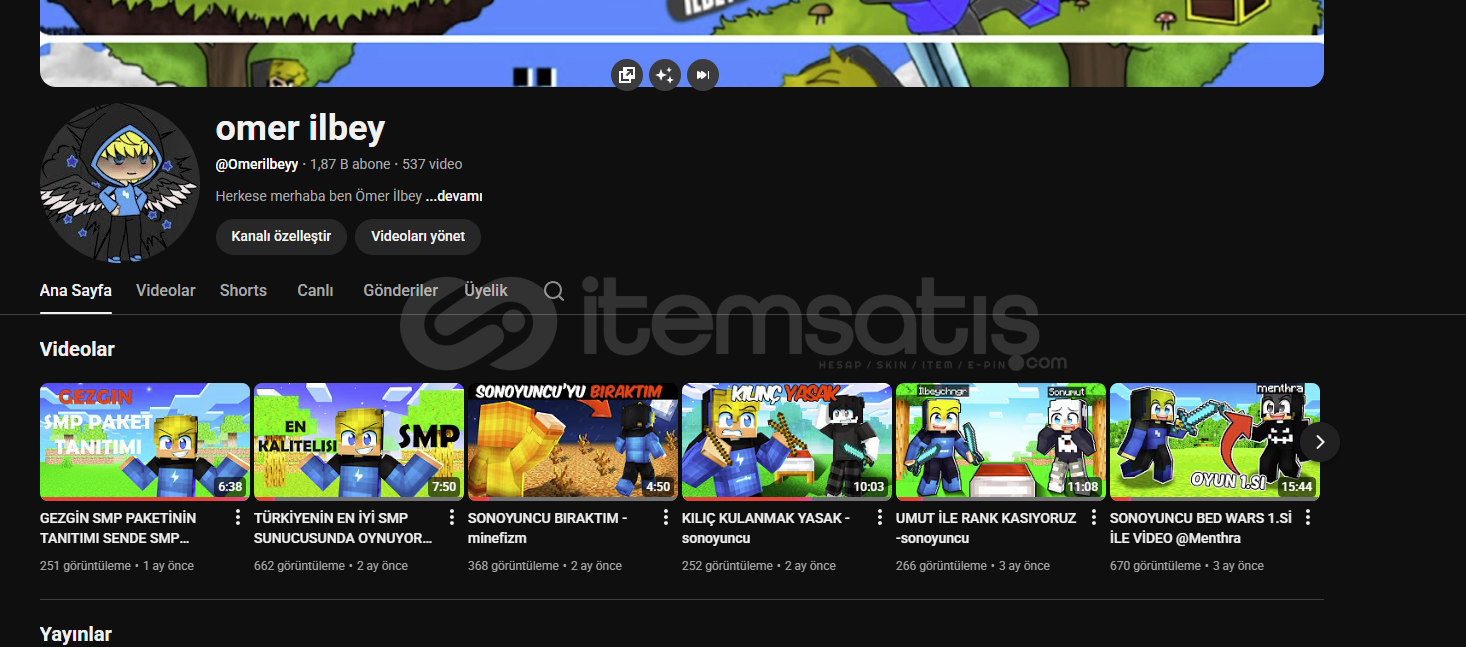
Task: Open options menu for SONOYUNCU BED WARS video
Action: pyautogui.click(x=1308, y=518)
